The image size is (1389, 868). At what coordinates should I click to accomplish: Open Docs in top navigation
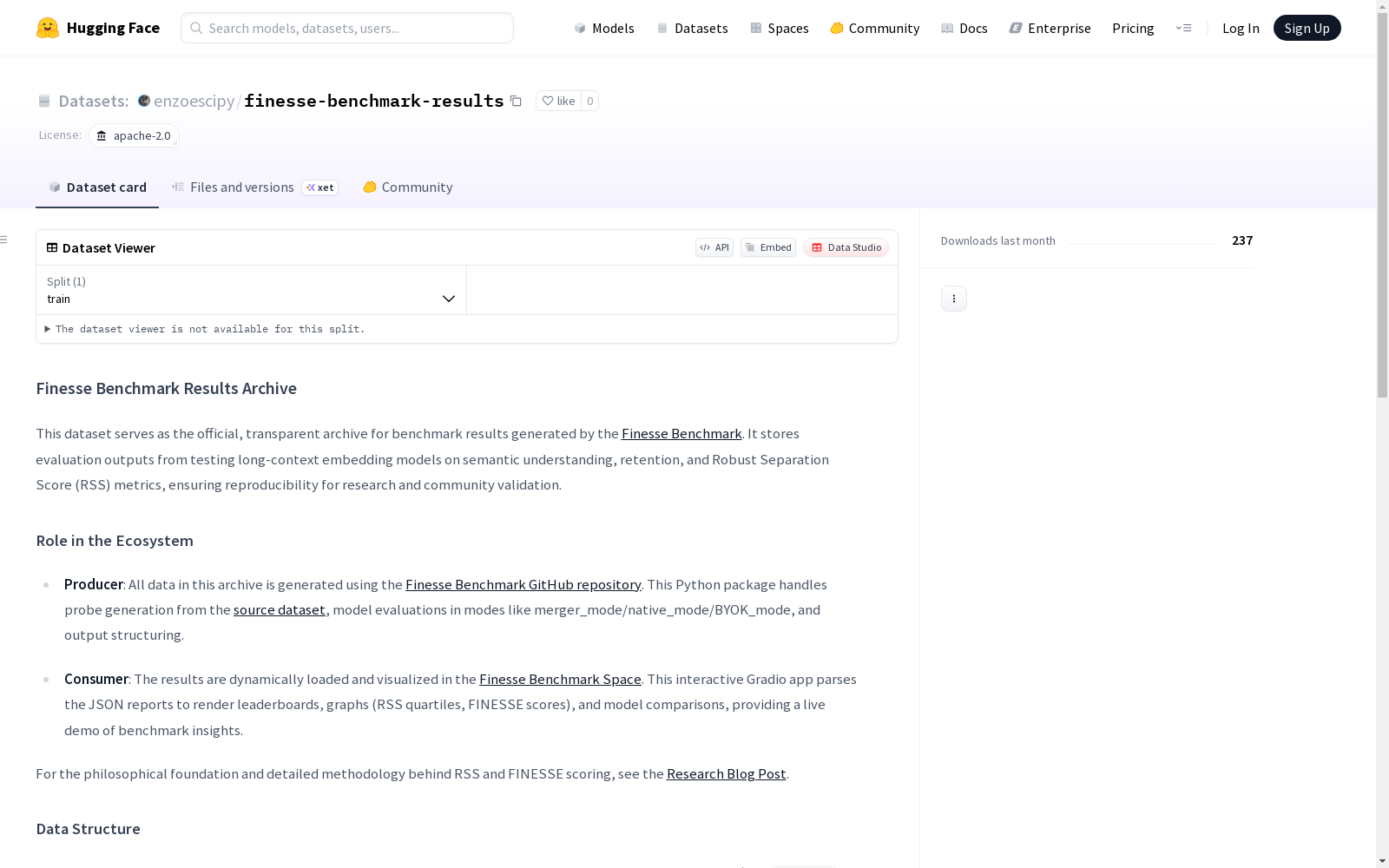964,28
